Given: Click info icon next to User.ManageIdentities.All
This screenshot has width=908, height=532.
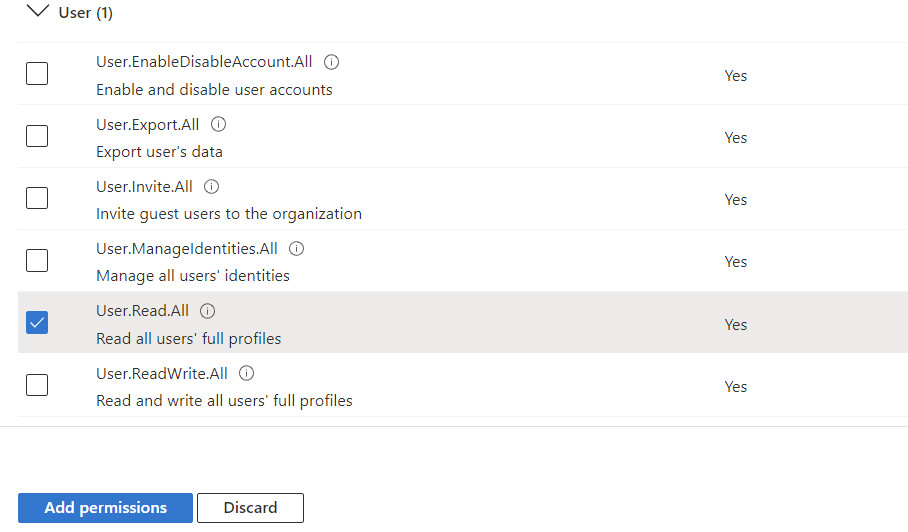Looking at the screenshot, I should (x=296, y=249).
